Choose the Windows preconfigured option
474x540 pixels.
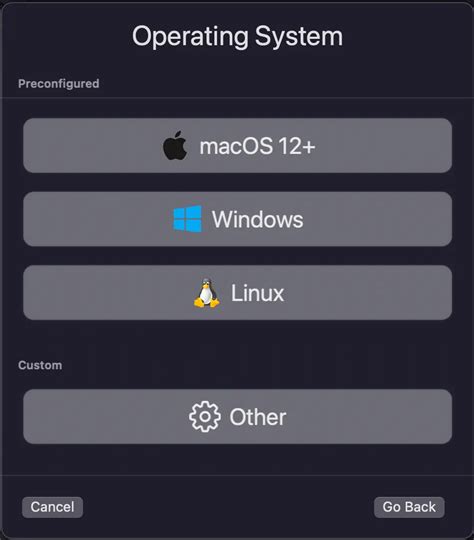coord(237,219)
